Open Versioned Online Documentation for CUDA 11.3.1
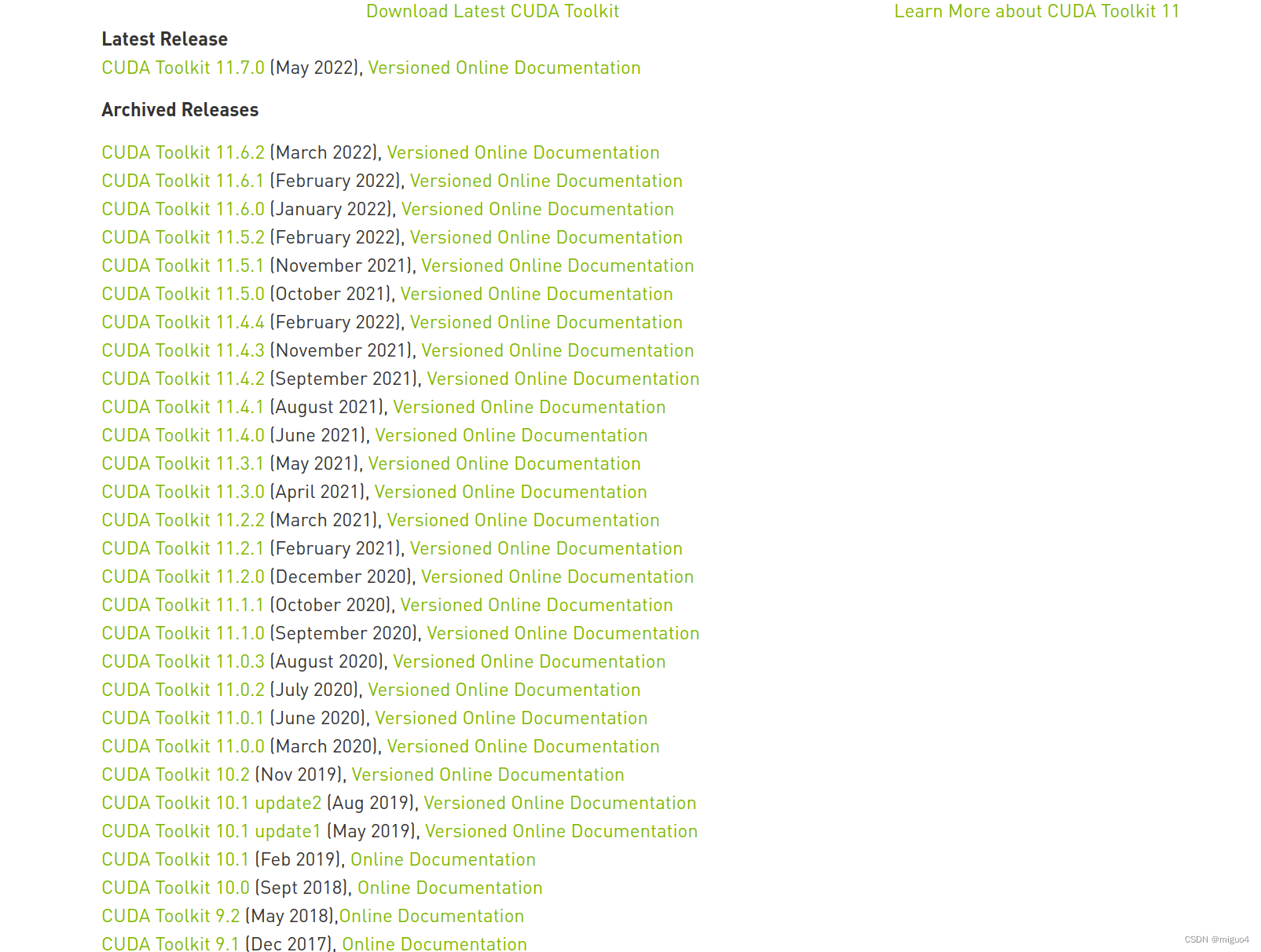The width and height of the screenshot is (1261, 952). click(504, 463)
